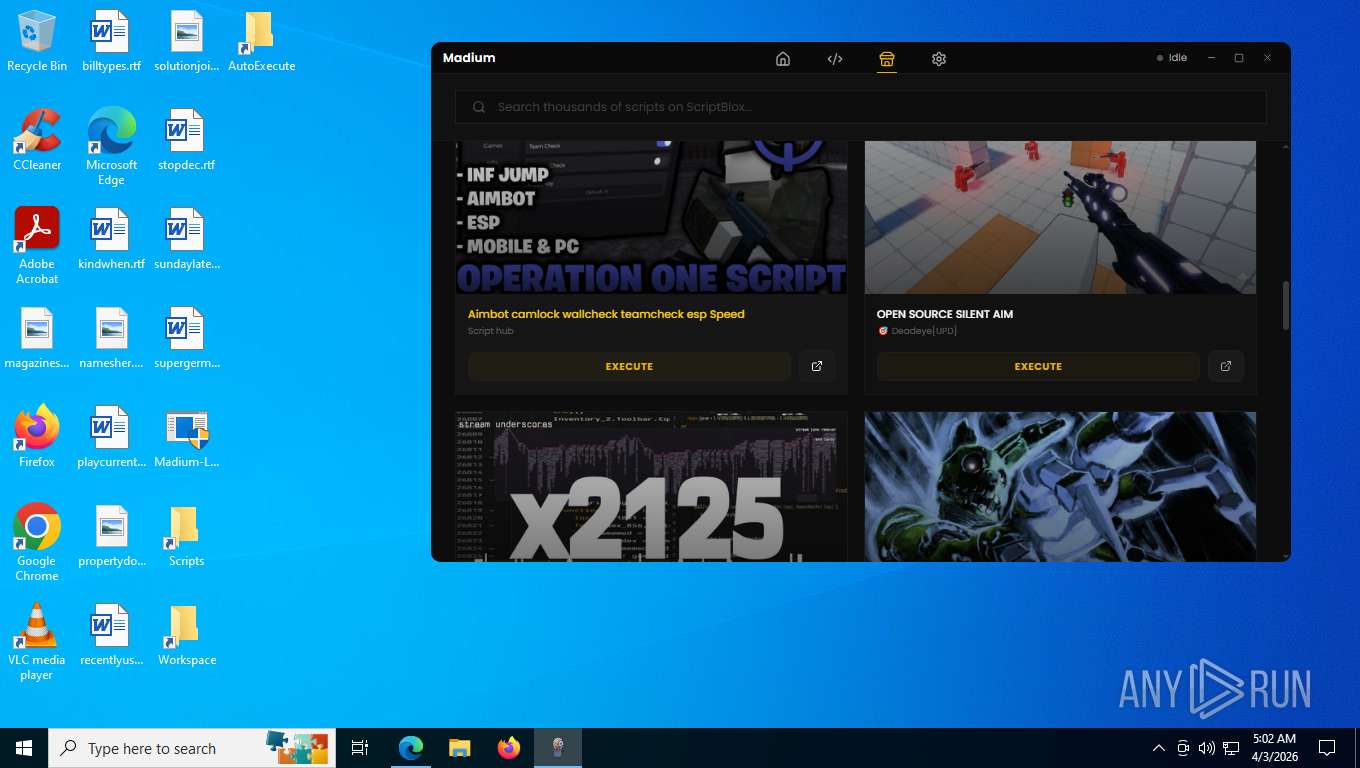Open the Windows Start menu

(24, 748)
